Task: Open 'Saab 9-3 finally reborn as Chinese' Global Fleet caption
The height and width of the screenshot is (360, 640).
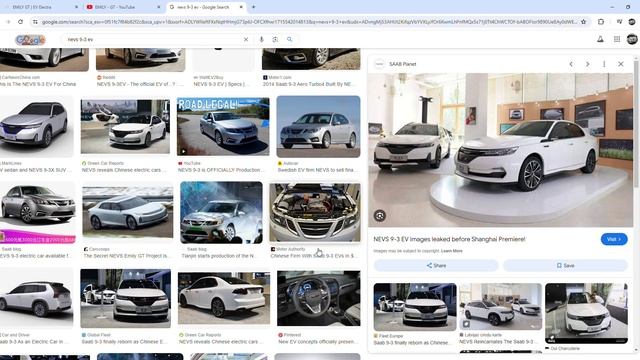Action: (124, 342)
